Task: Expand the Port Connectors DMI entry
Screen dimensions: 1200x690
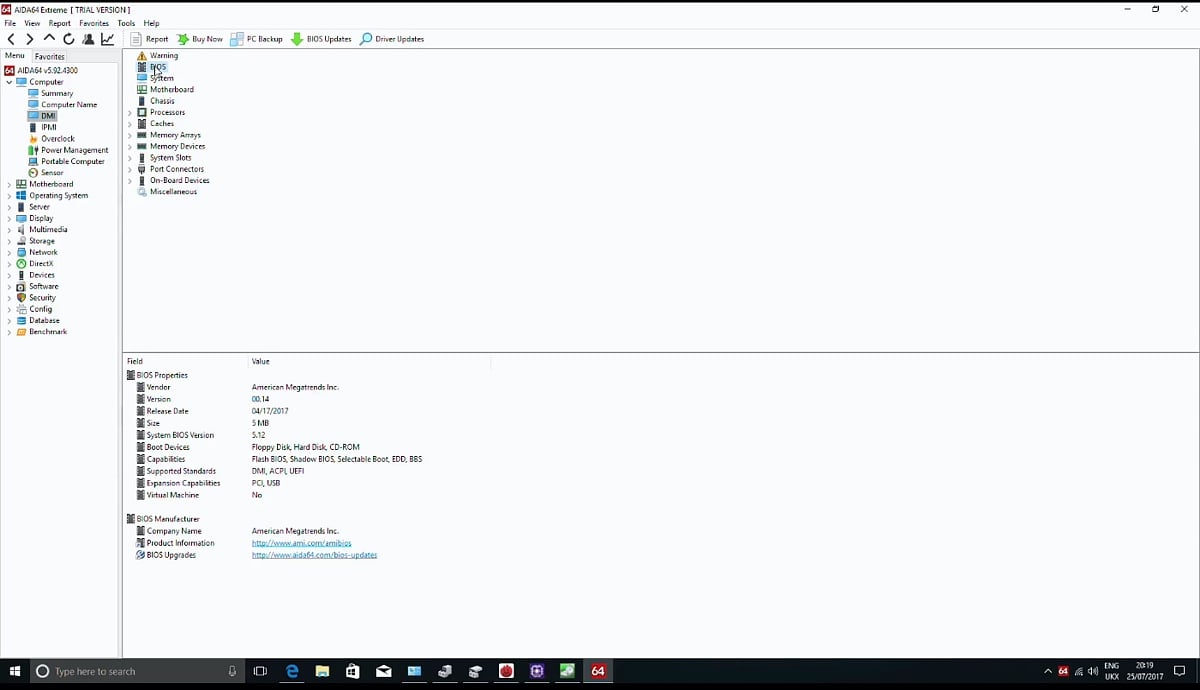Action: (x=130, y=169)
